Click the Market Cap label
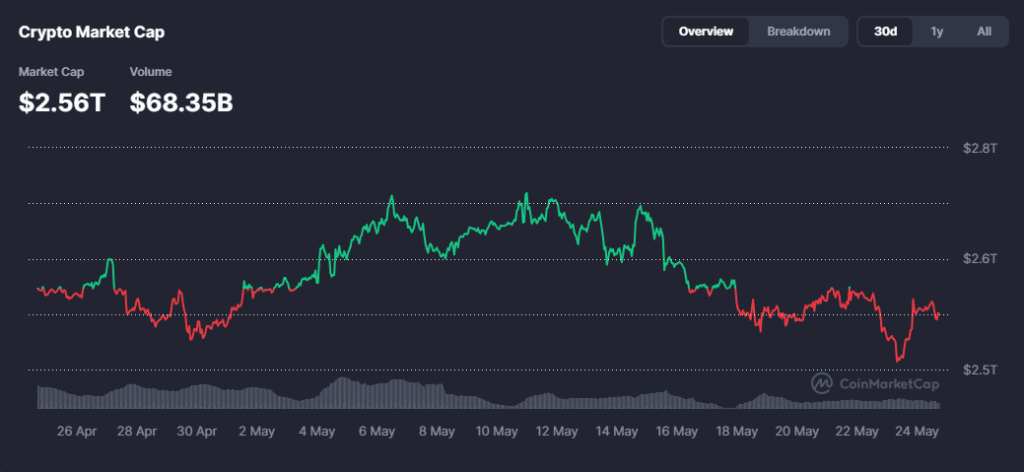1024x472 pixels. [51, 72]
